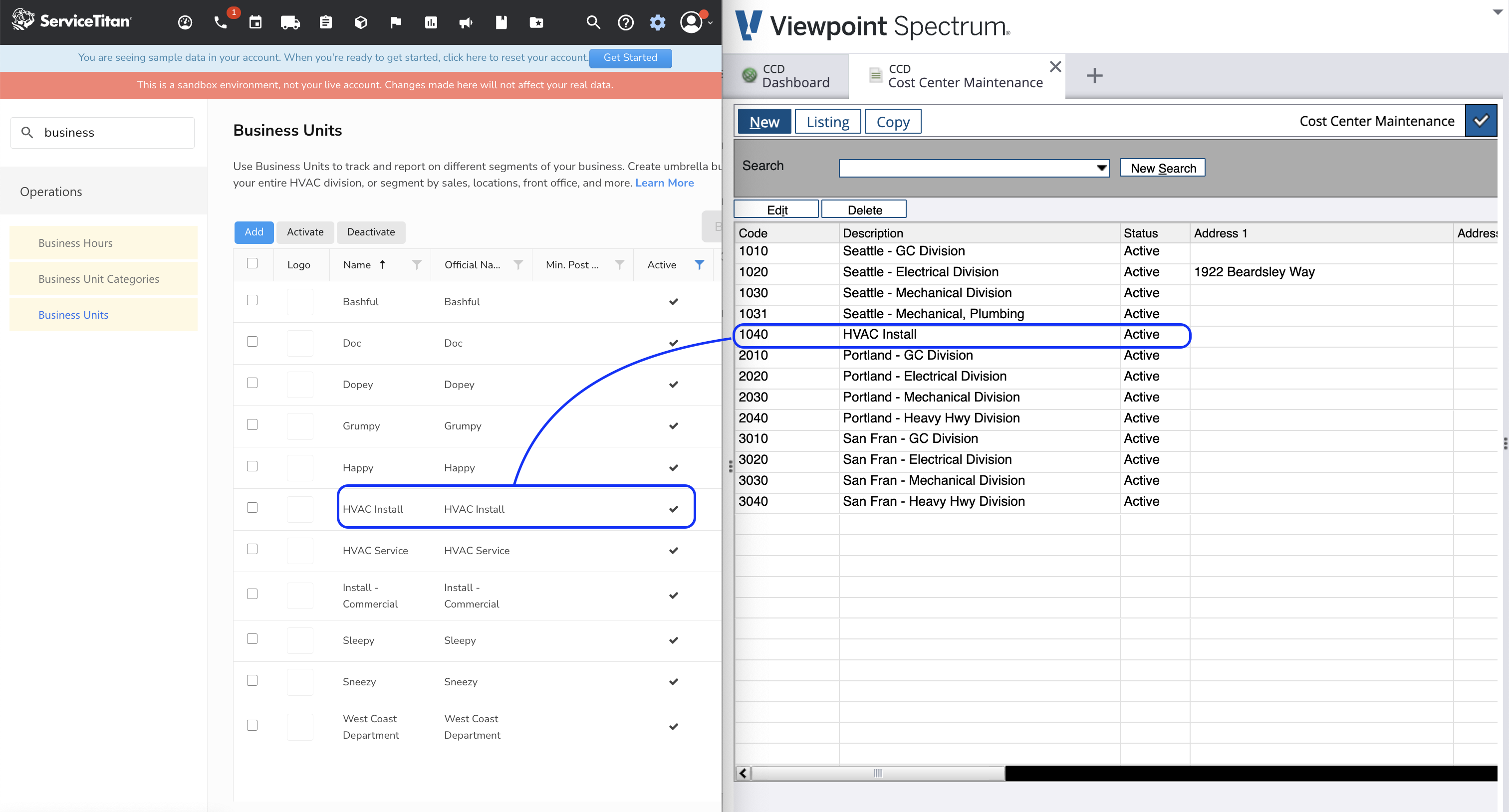
Task: Check the Happy row checkbox
Action: [x=252, y=466]
